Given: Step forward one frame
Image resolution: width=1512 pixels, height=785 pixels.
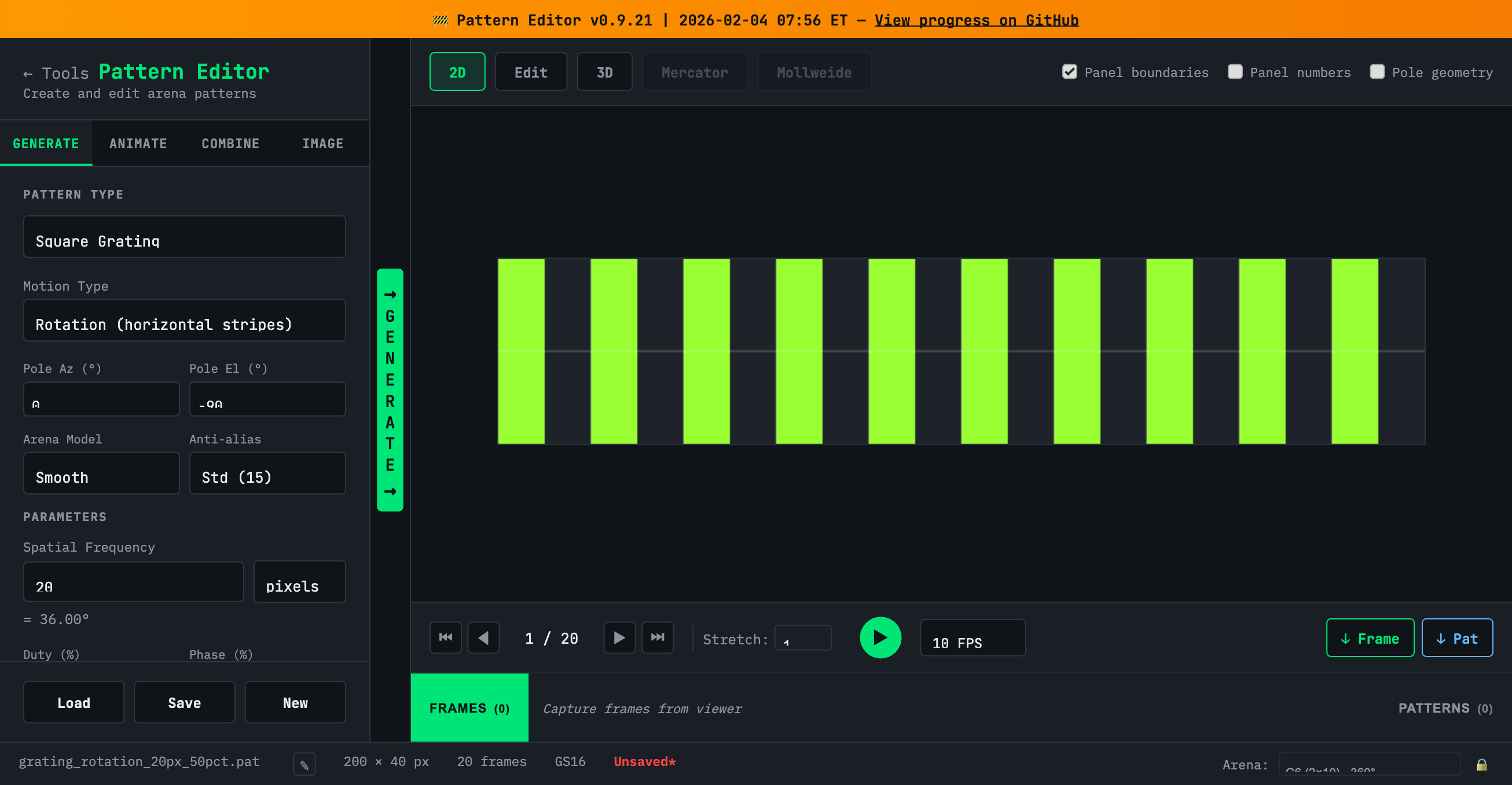Looking at the screenshot, I should point(619,637).
